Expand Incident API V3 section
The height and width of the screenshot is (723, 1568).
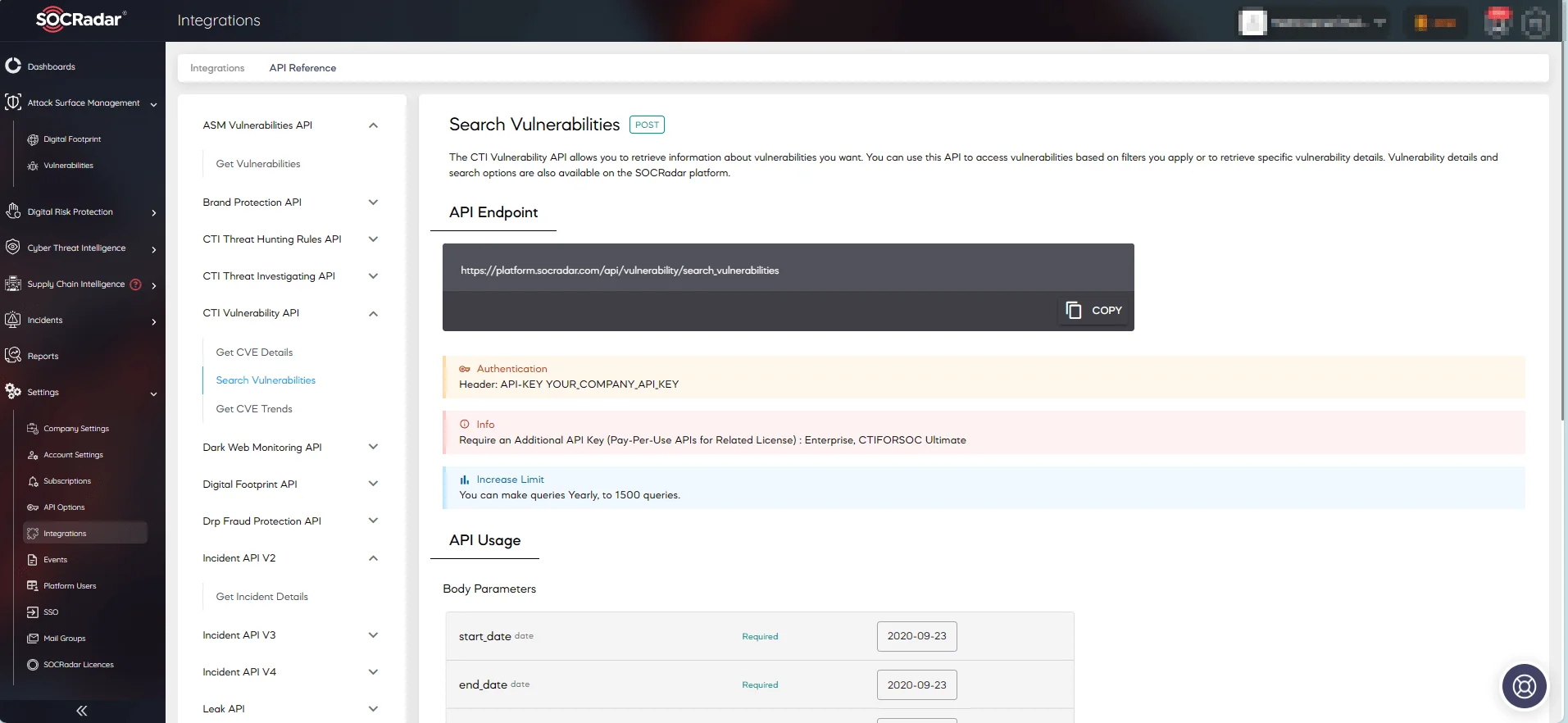[x=373, y=635]
